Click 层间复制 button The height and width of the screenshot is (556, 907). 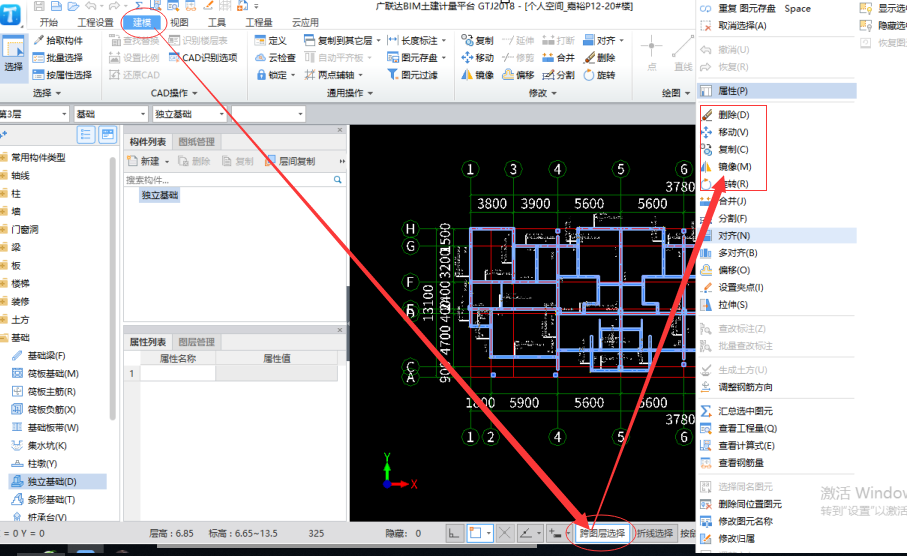pyautogui.click(x=291, y=161)
